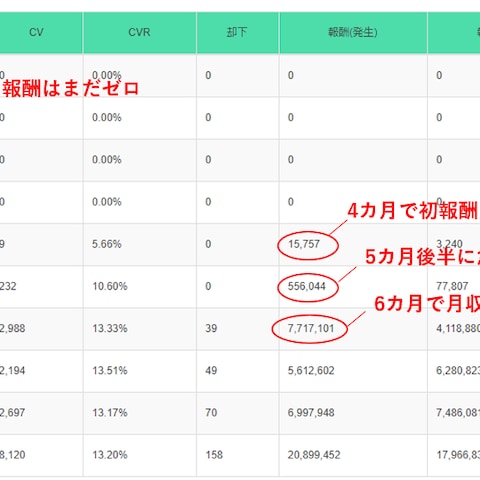The width and height of the screenshot is (480, 480).
Task: Click rejected count 49
Action: tap(211, 371)
